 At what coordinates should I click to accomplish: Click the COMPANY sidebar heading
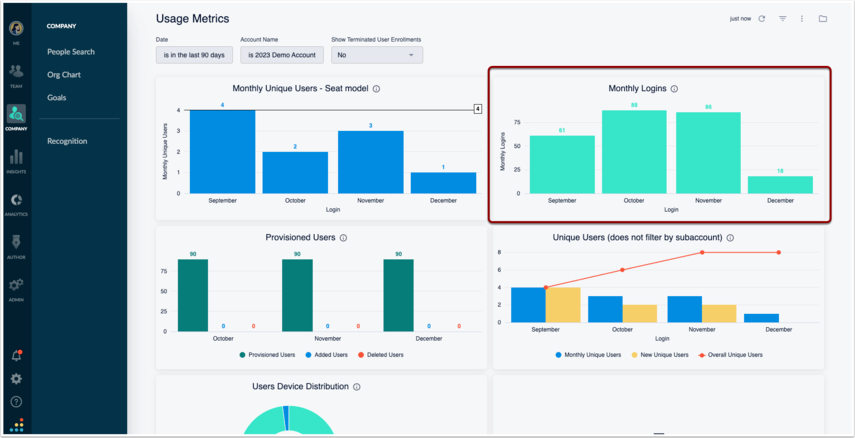tap(62, 26)
